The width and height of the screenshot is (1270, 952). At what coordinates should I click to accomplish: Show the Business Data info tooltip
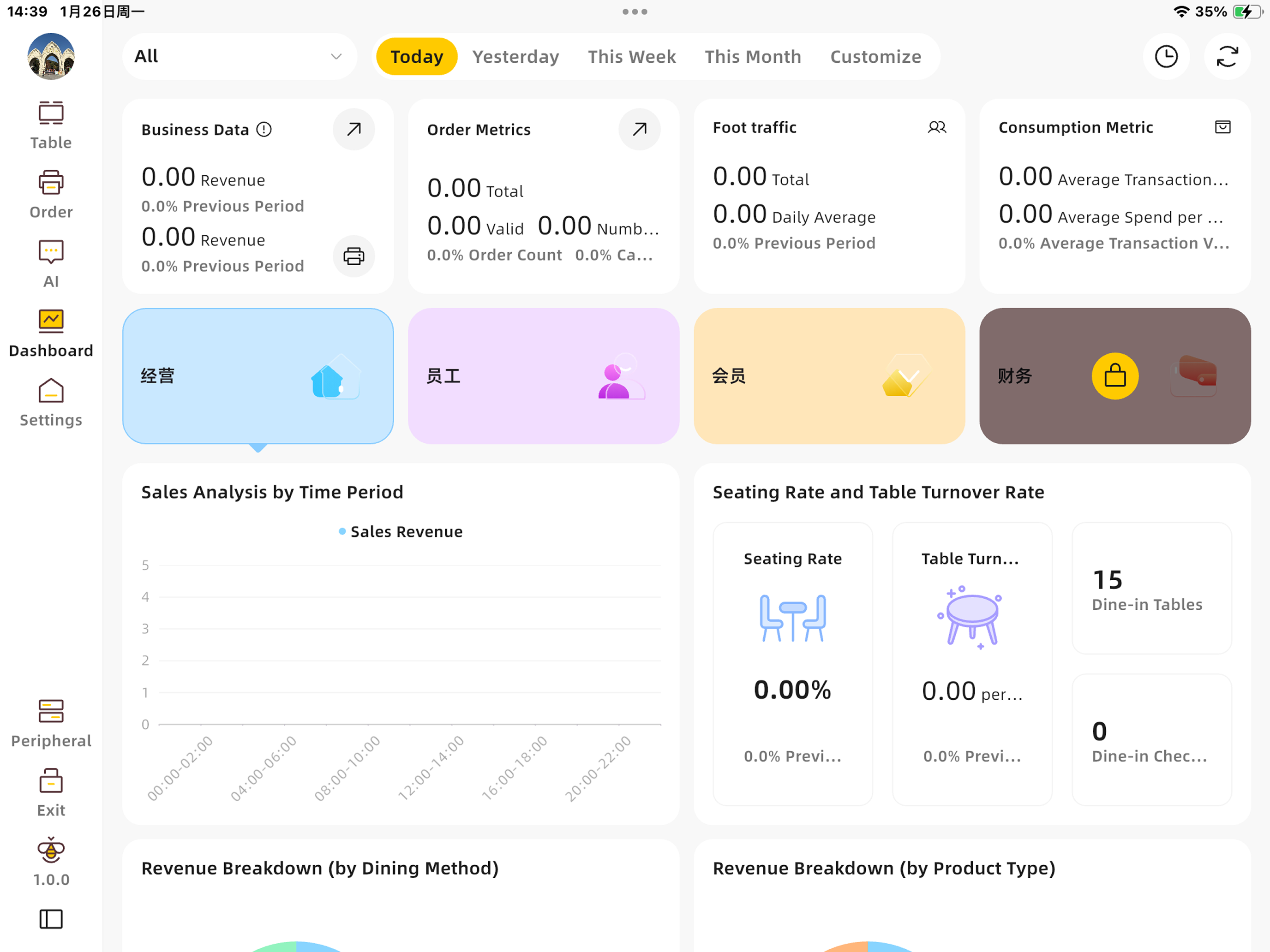264,130
